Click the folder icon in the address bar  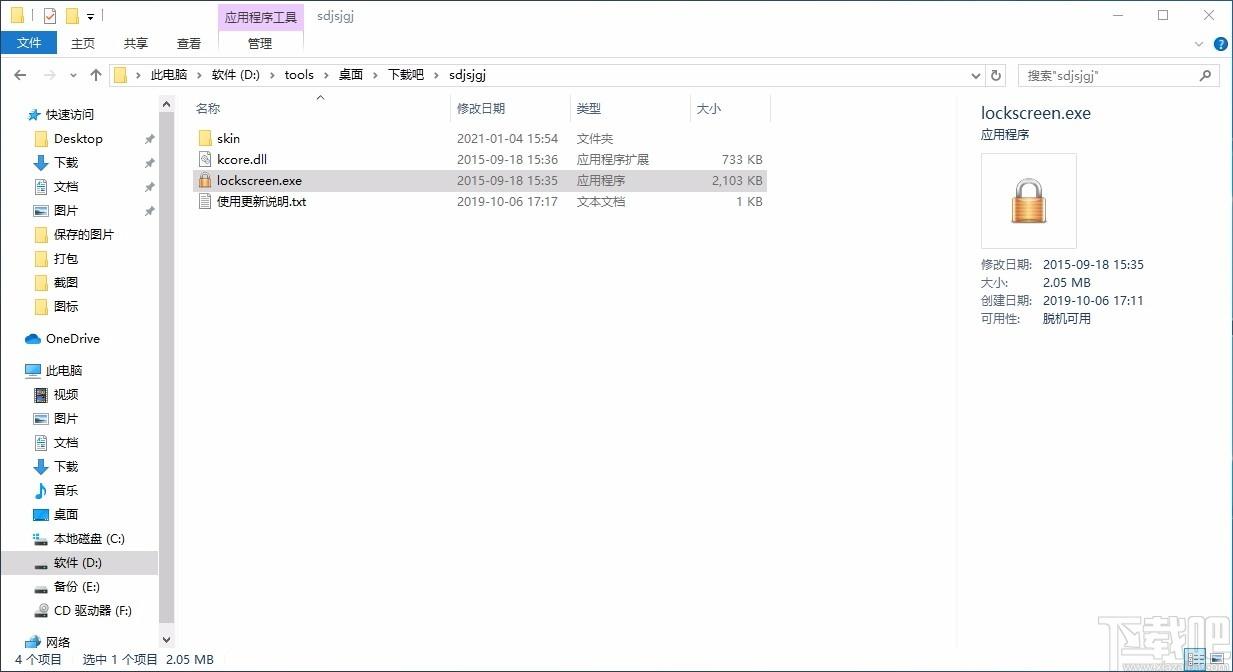pyautogui.click(x=121, y=75)
